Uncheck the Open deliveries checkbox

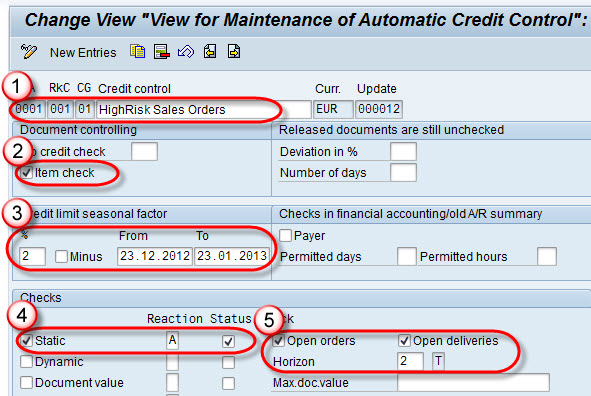click(x=404, y=341)
